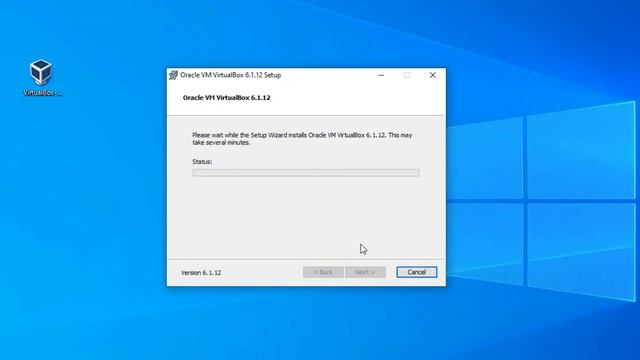
Task: Click the setup icon in the title bar
Action: pos(173,75)
